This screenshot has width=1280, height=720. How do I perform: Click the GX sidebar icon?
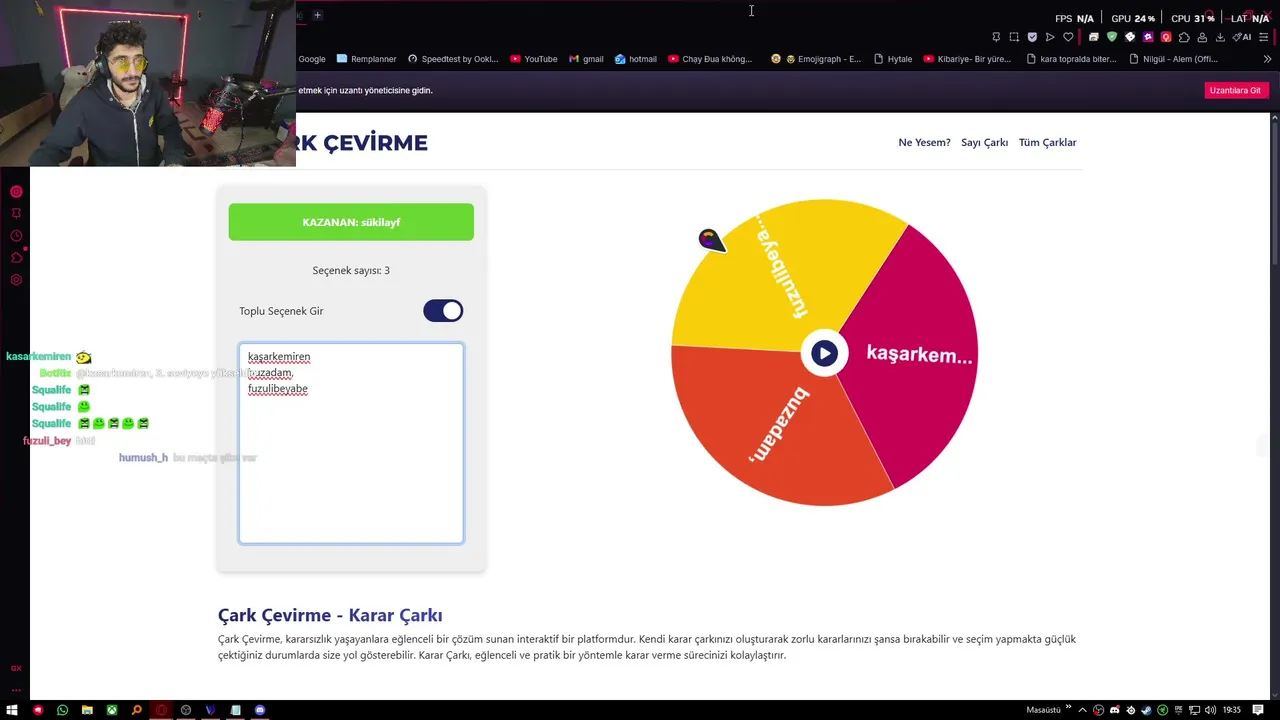point(16,668)
